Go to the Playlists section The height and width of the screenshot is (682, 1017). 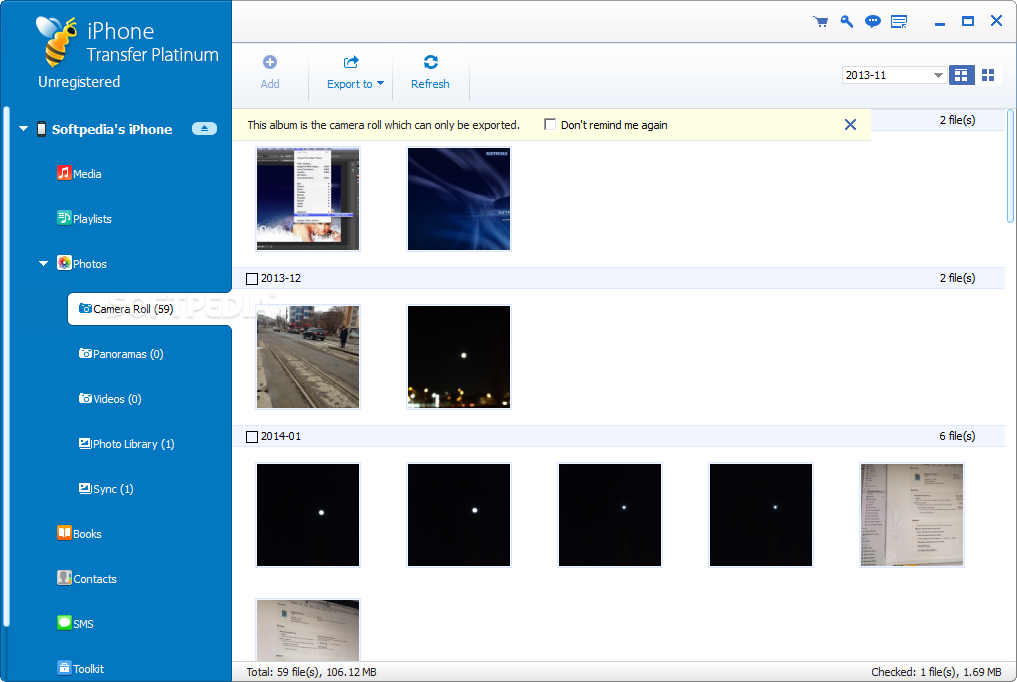click(x=92, y=219)
